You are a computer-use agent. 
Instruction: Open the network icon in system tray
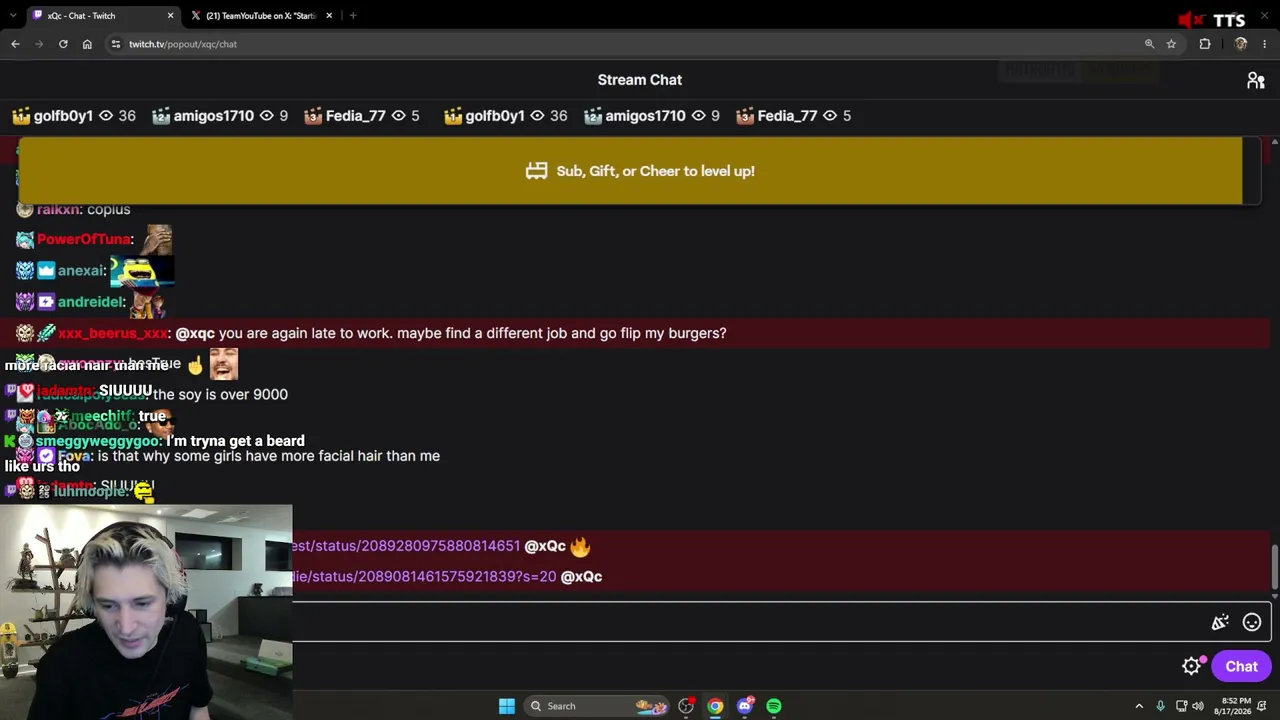tap(1182, 706)
